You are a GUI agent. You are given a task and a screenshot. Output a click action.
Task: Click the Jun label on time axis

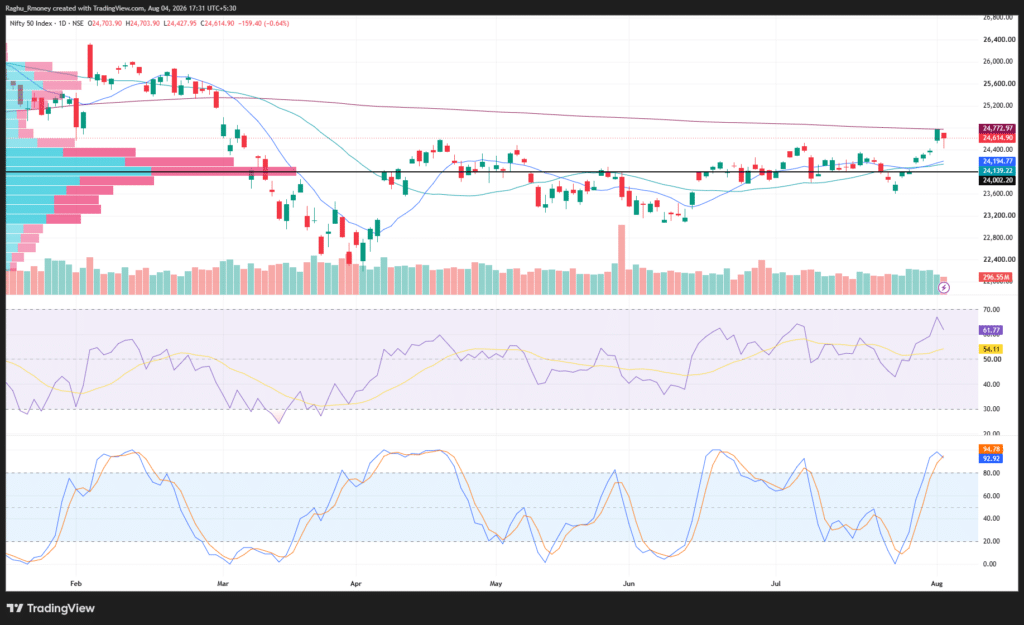click(x=629, y=584)
